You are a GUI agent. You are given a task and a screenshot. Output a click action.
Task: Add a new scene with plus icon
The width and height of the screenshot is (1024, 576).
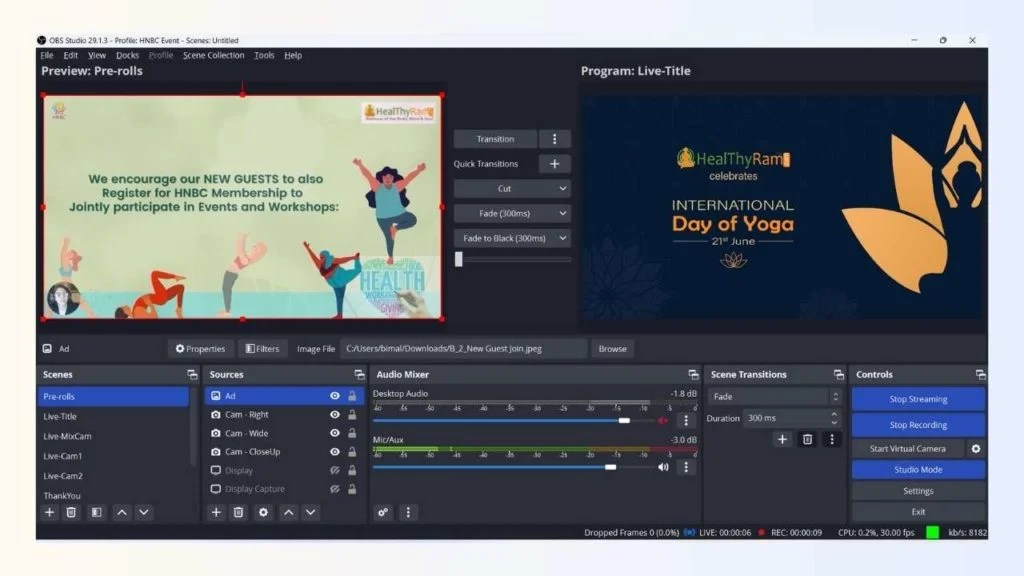pyautogui.click(x=49, y=513)
